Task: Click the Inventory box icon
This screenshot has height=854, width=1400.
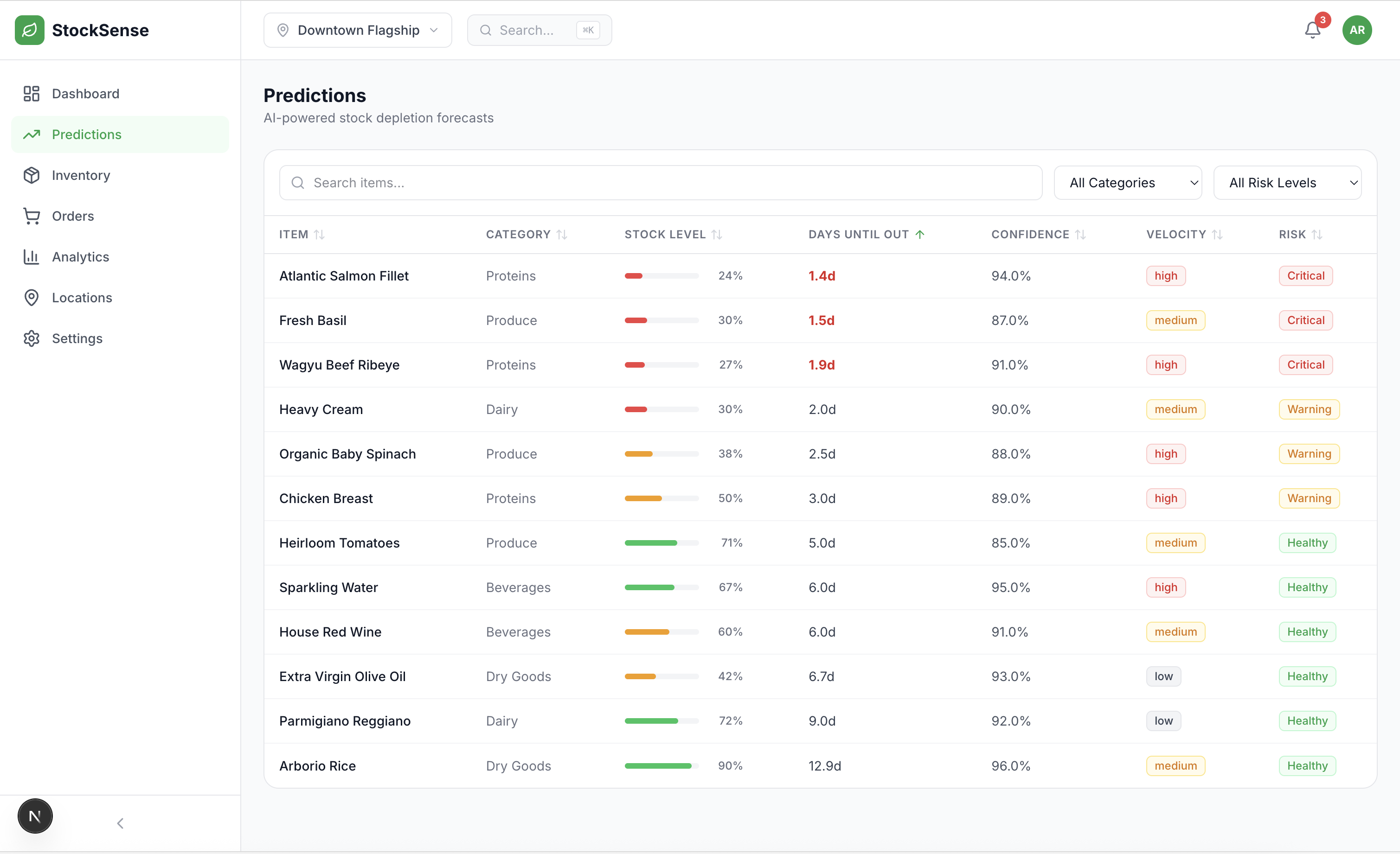Action: coord(31,175)
